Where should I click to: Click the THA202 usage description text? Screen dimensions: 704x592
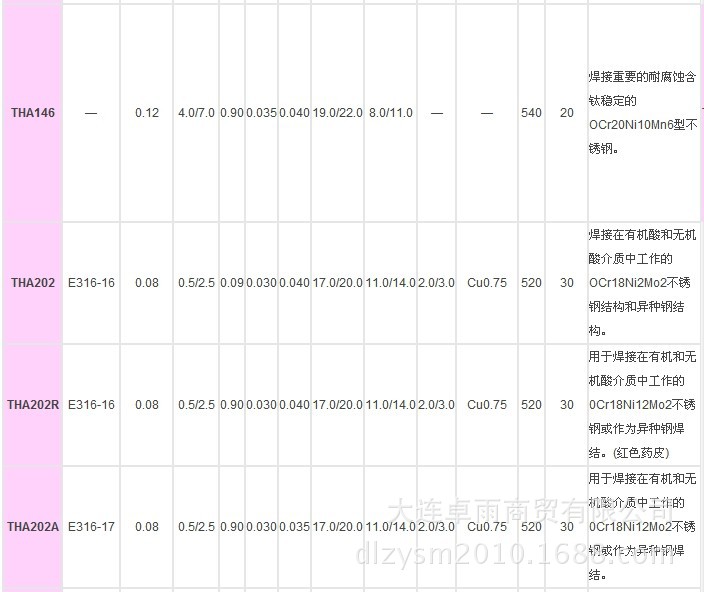640,283
